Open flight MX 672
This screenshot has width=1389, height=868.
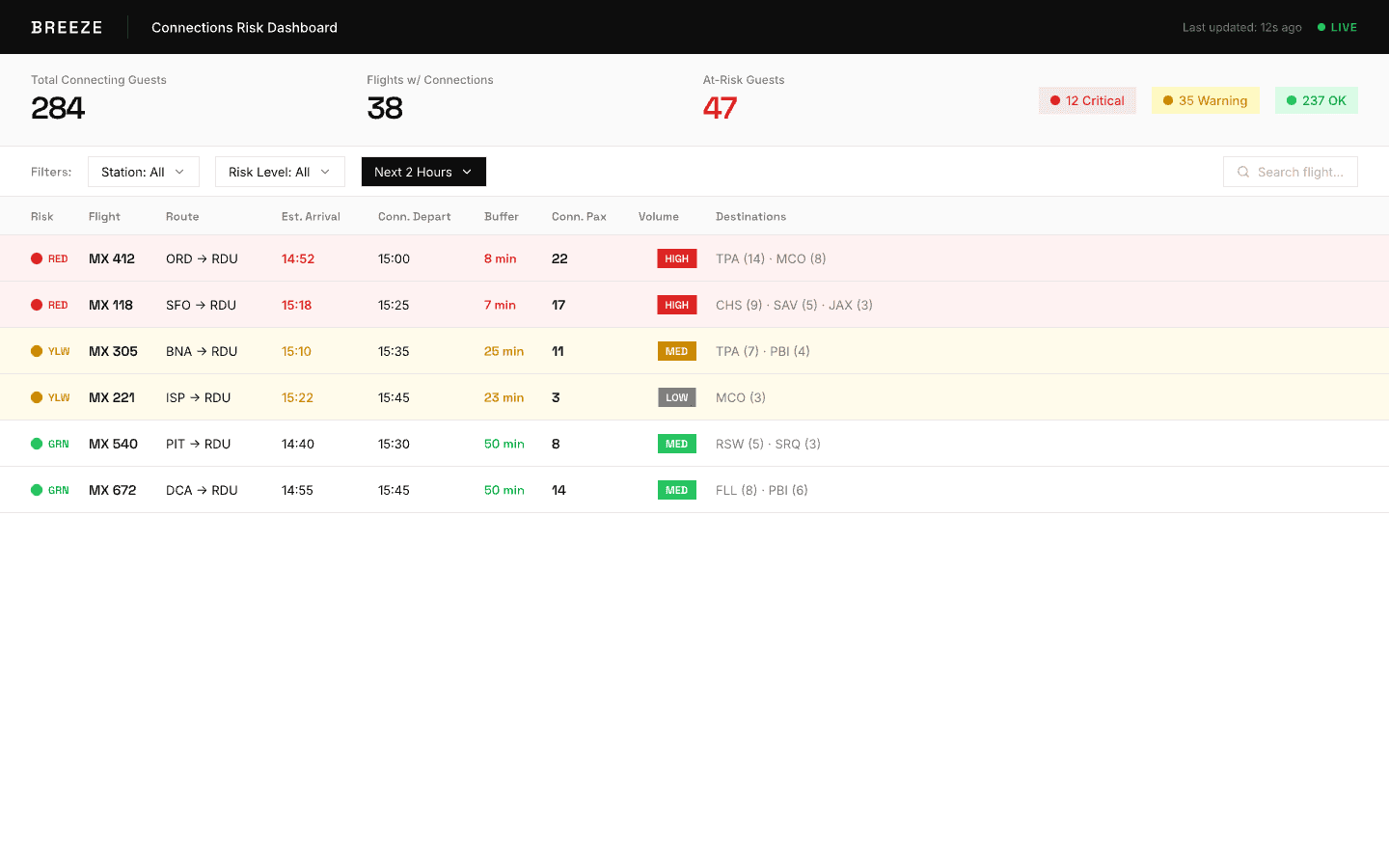pyautogui.click(x=113, y=490)
